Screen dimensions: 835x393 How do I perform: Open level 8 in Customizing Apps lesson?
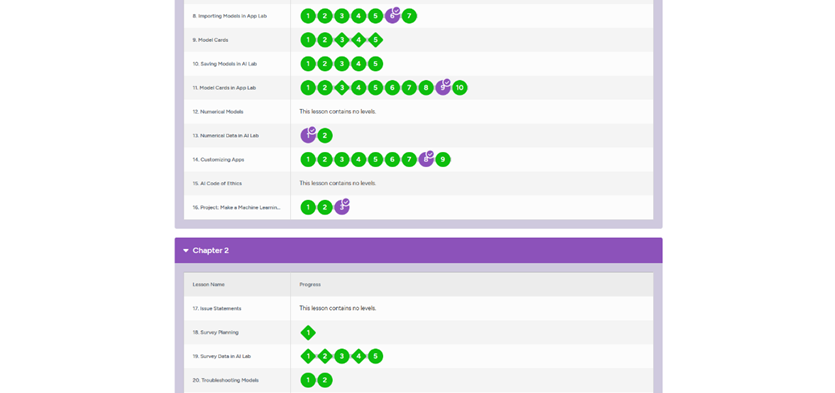pos(426,159)
